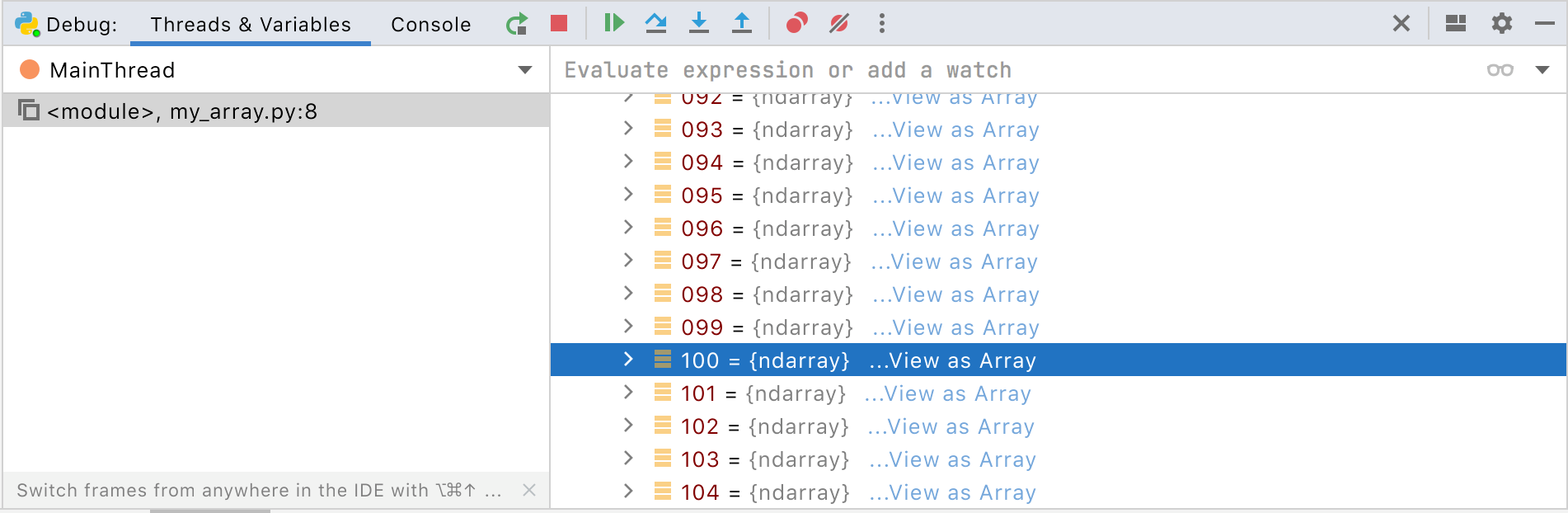Expand the 098 ndarray item
The image size is (1568, 513).
pos(628,294)
